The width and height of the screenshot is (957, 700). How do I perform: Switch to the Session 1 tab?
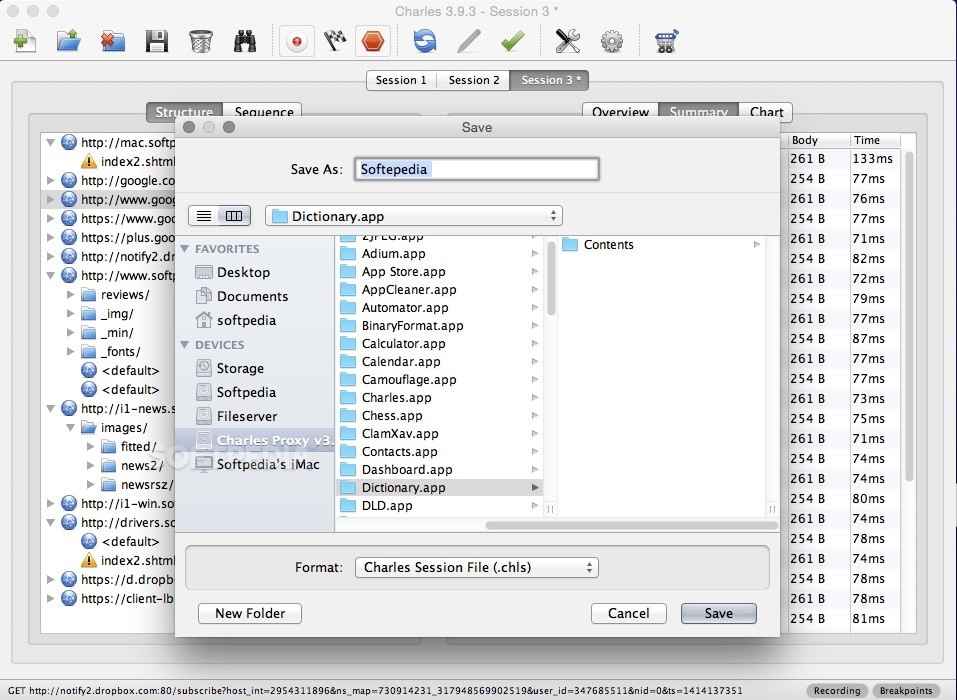coord(401,80)
